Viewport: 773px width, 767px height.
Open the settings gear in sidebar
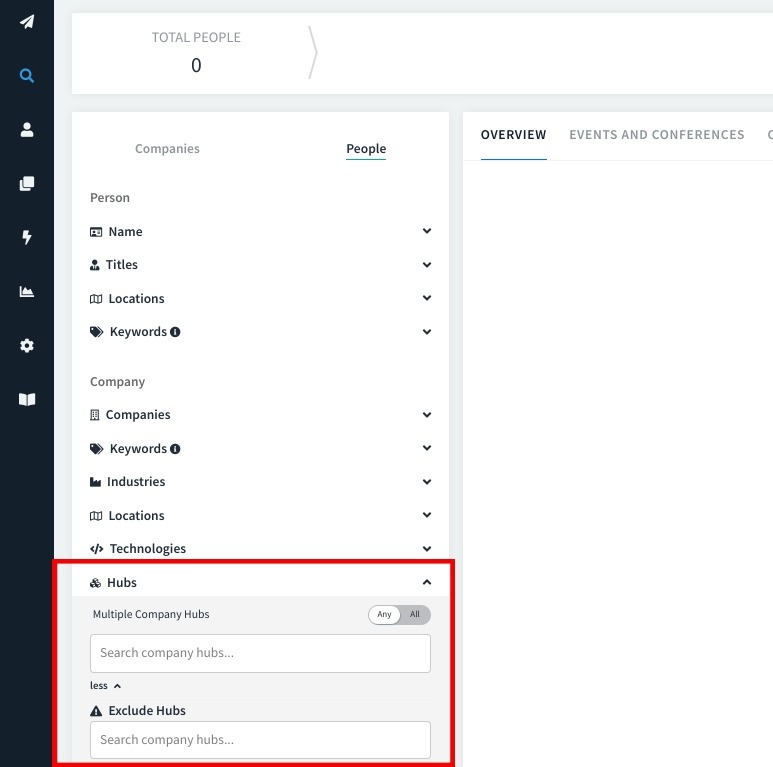point(27,346)
